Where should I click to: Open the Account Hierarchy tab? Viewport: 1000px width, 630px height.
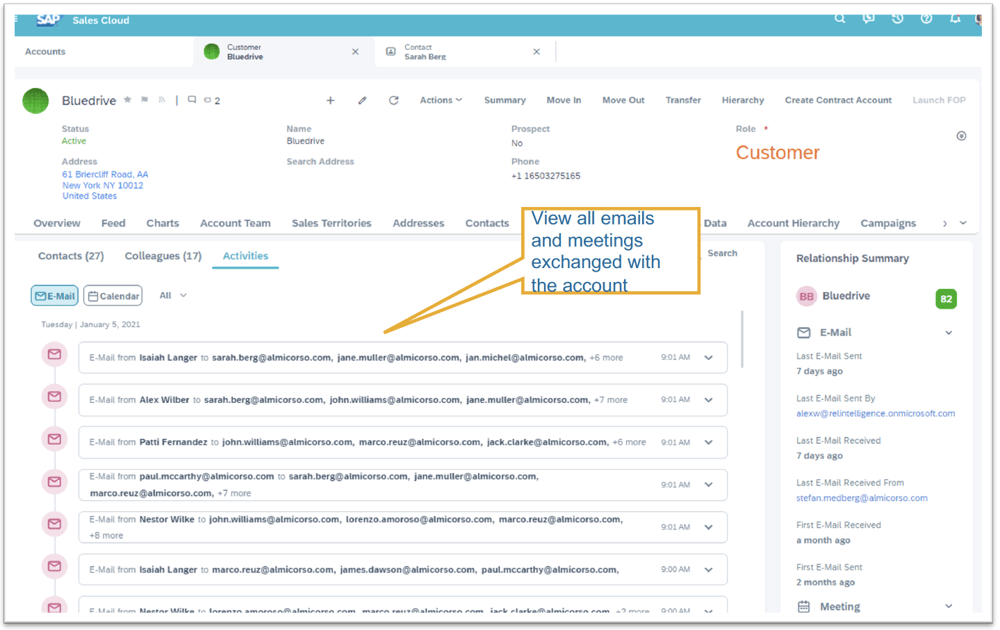793,223
